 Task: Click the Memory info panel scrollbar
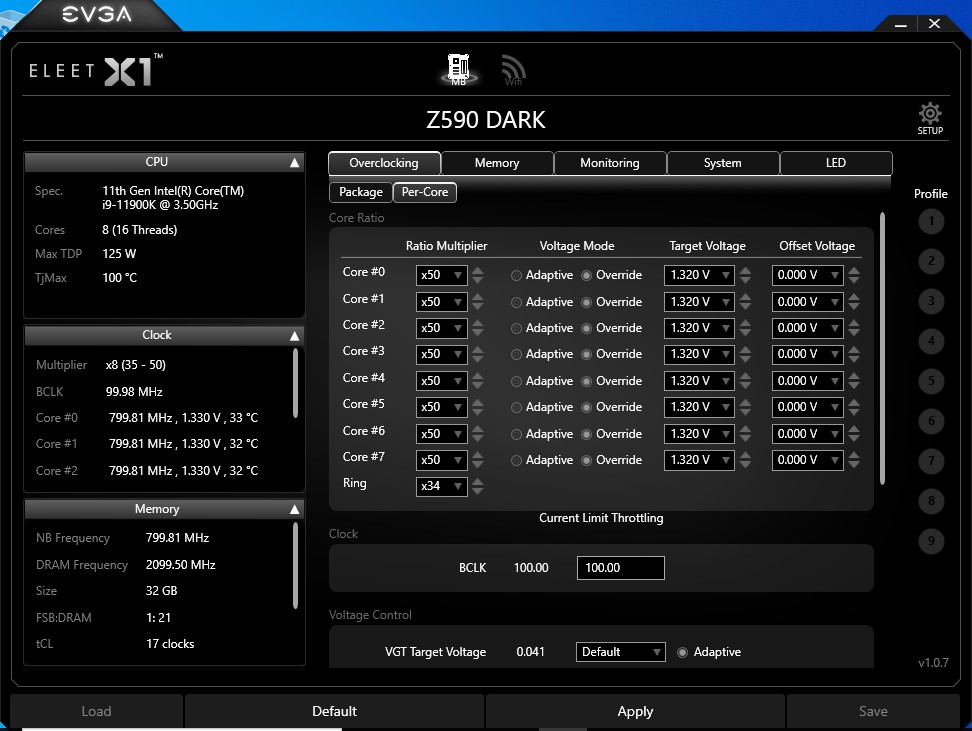295,565
